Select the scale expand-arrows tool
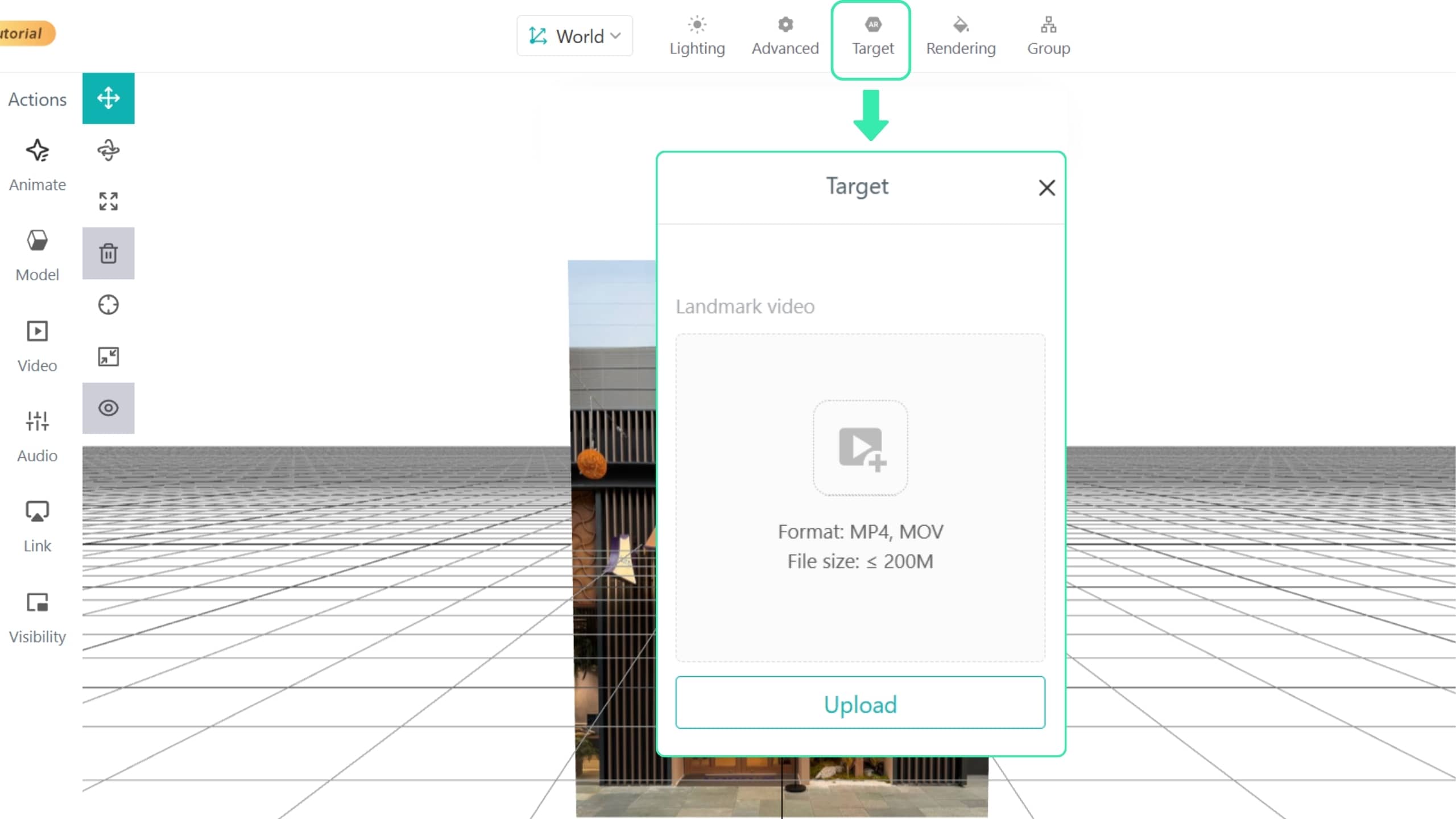 [108, 201]
